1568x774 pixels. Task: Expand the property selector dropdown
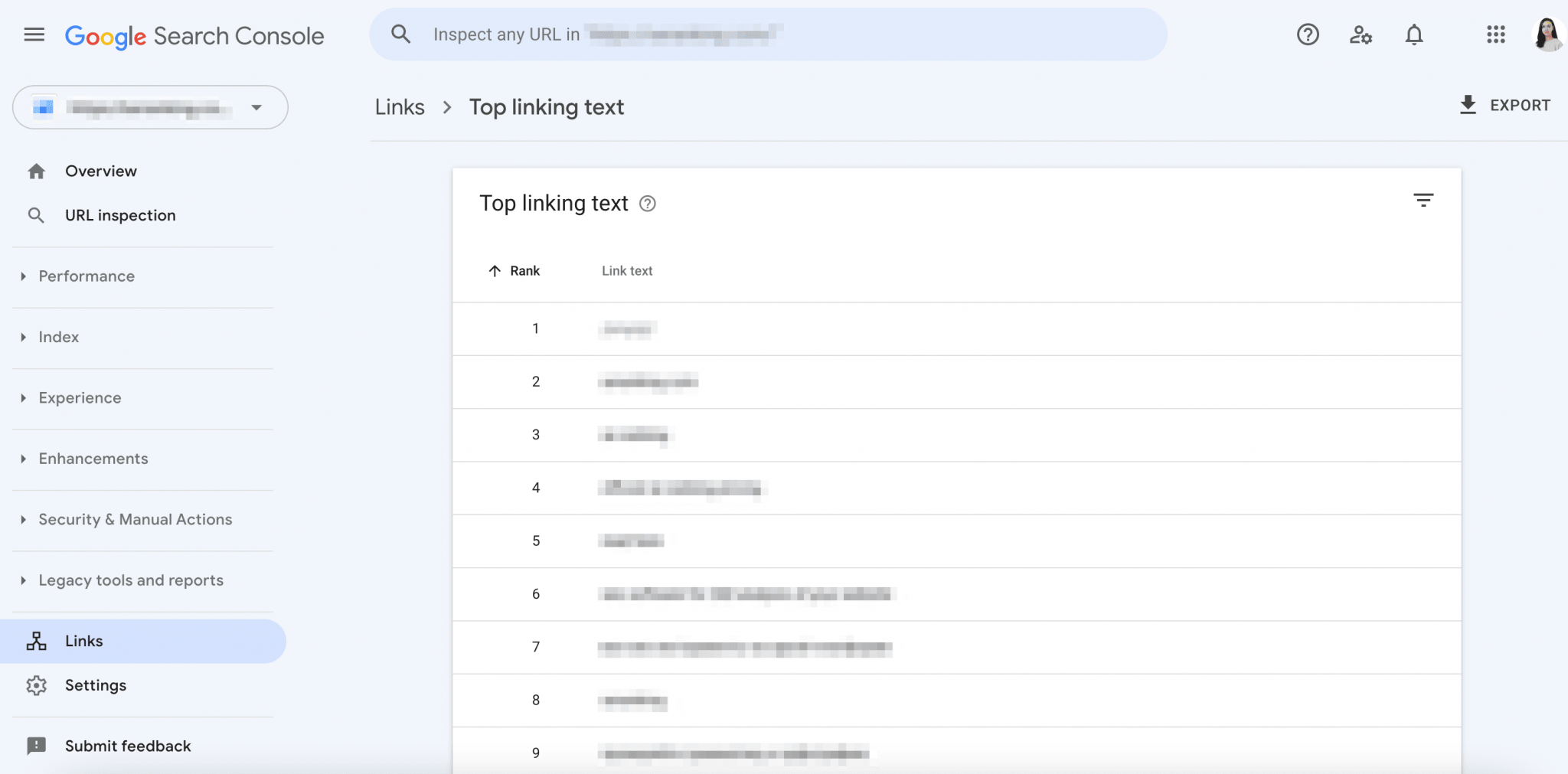[x=257, y=107]
